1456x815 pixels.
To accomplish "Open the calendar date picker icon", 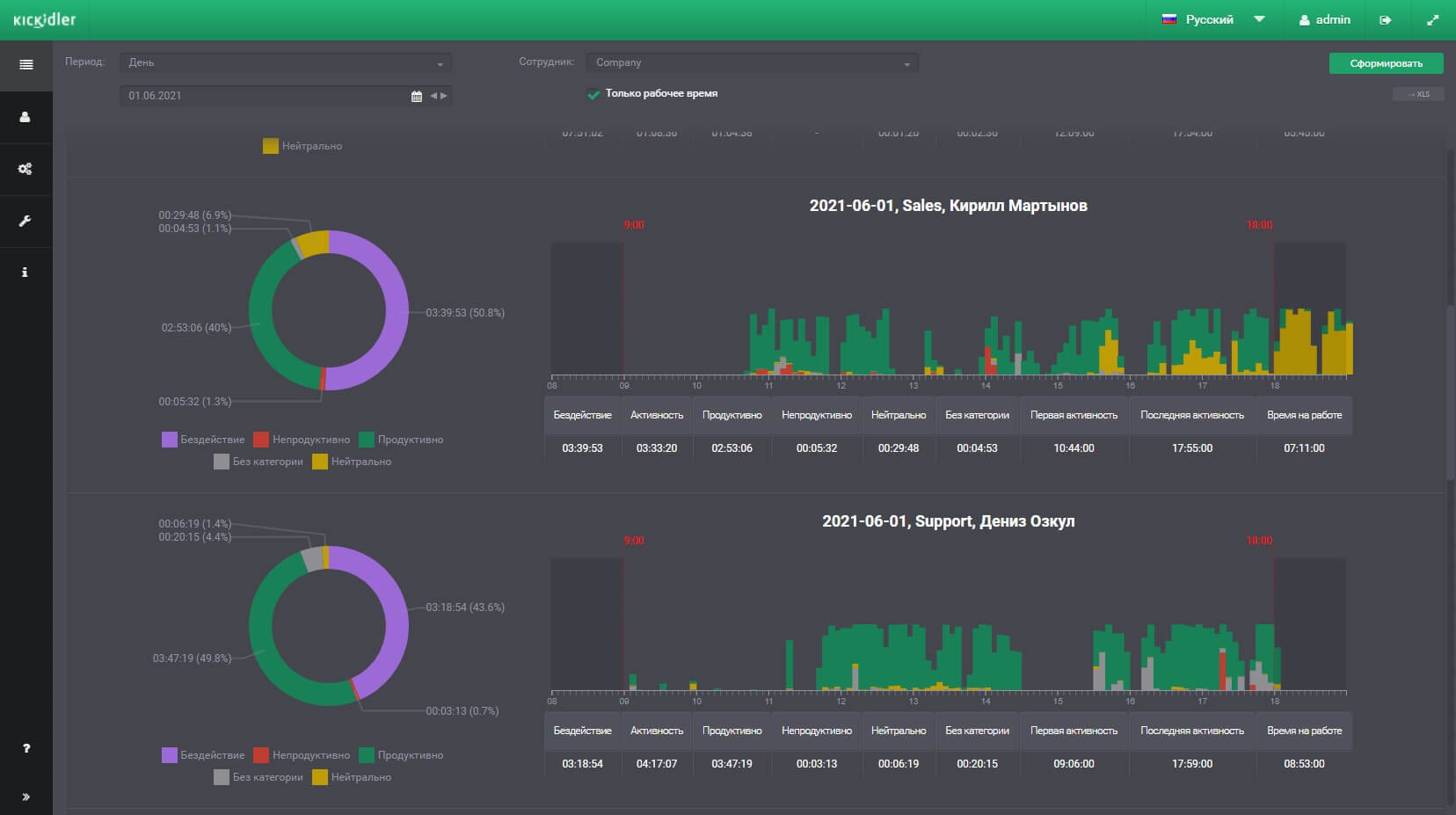I will tap(417, 96).
